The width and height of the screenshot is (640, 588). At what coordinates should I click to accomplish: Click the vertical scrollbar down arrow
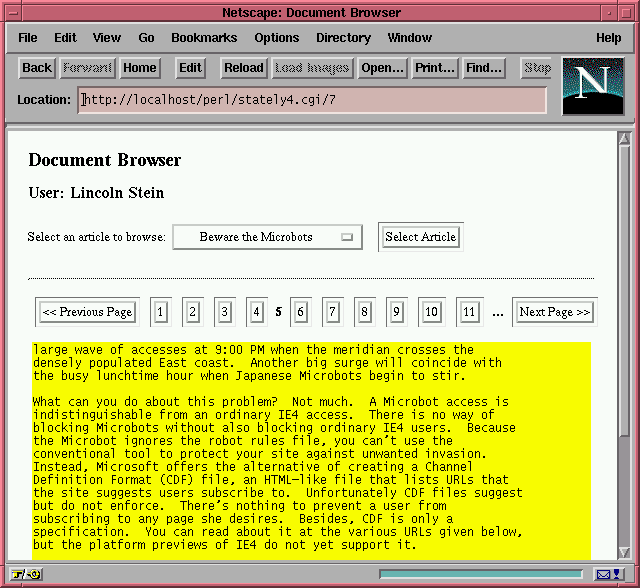(x=624, y=553)
